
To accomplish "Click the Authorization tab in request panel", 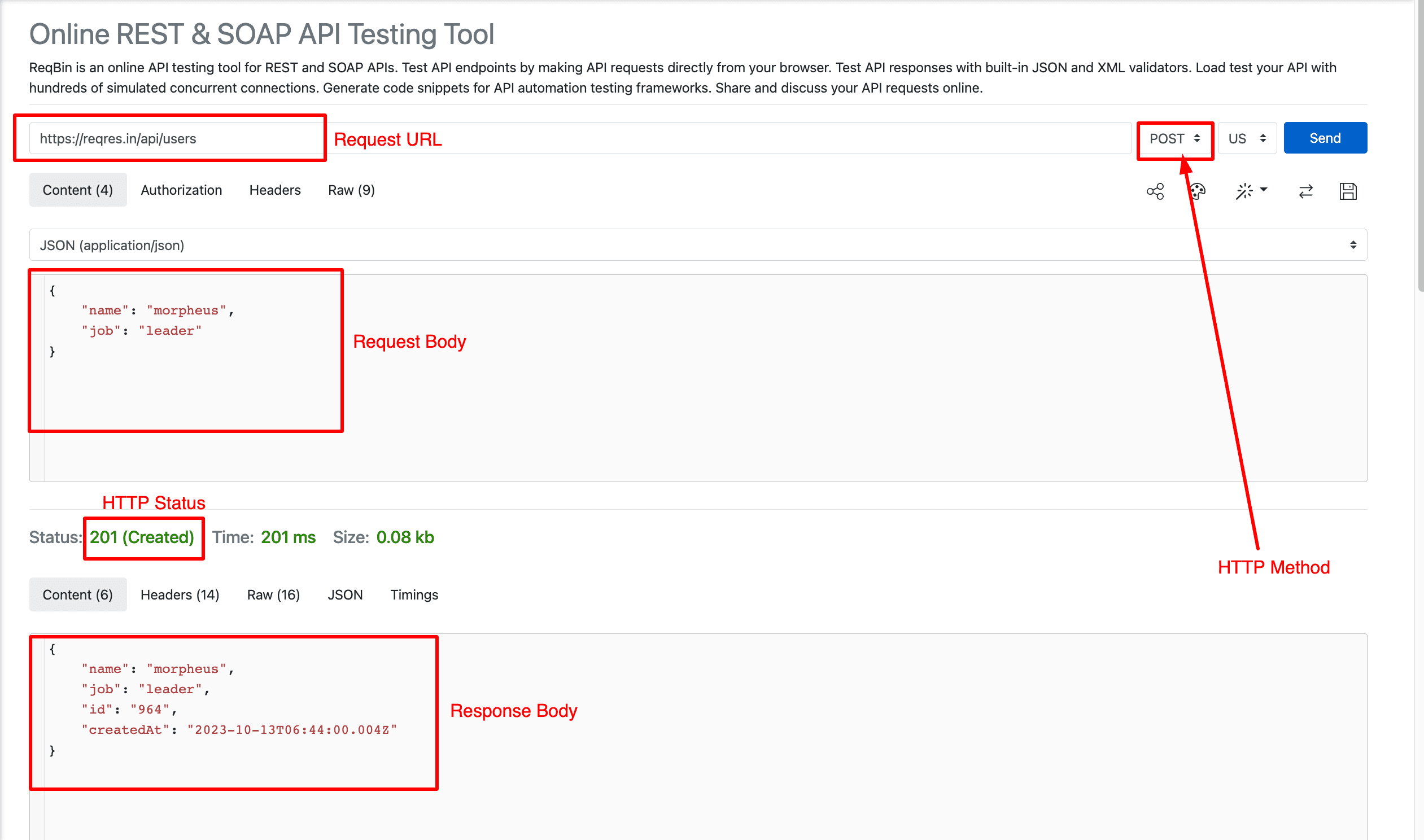I will pyautogui.click(x=182, y=190).
